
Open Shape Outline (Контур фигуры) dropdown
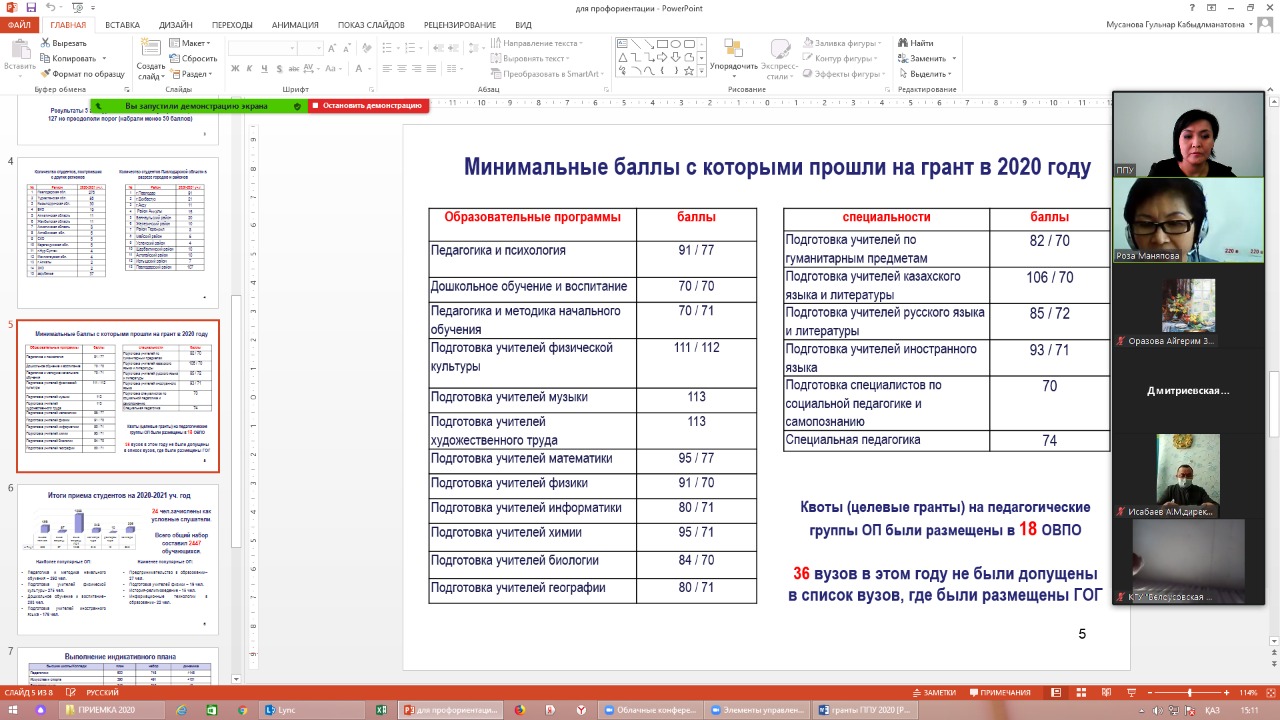841,58
